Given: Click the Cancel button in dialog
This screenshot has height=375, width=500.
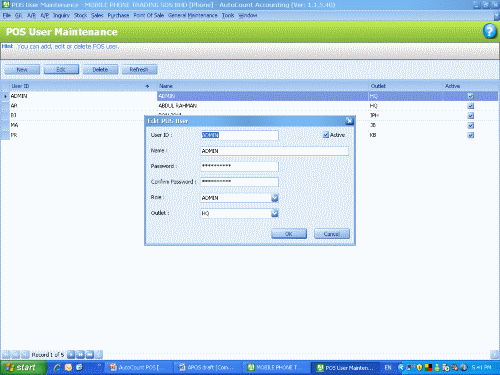Looking at the screenshot, I should [332, 234].
